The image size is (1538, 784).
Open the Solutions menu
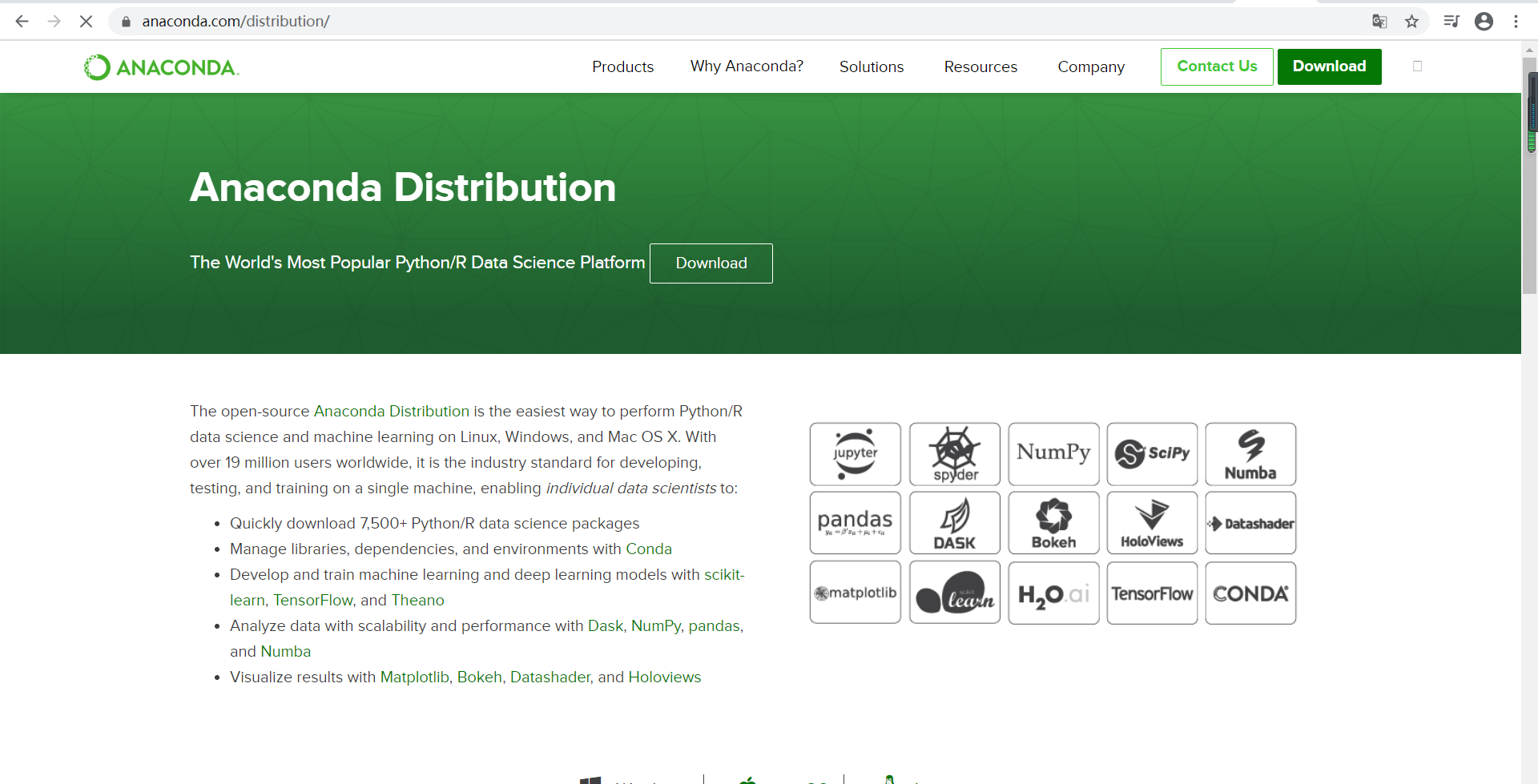pyautogui.click(x=872, y=66)
